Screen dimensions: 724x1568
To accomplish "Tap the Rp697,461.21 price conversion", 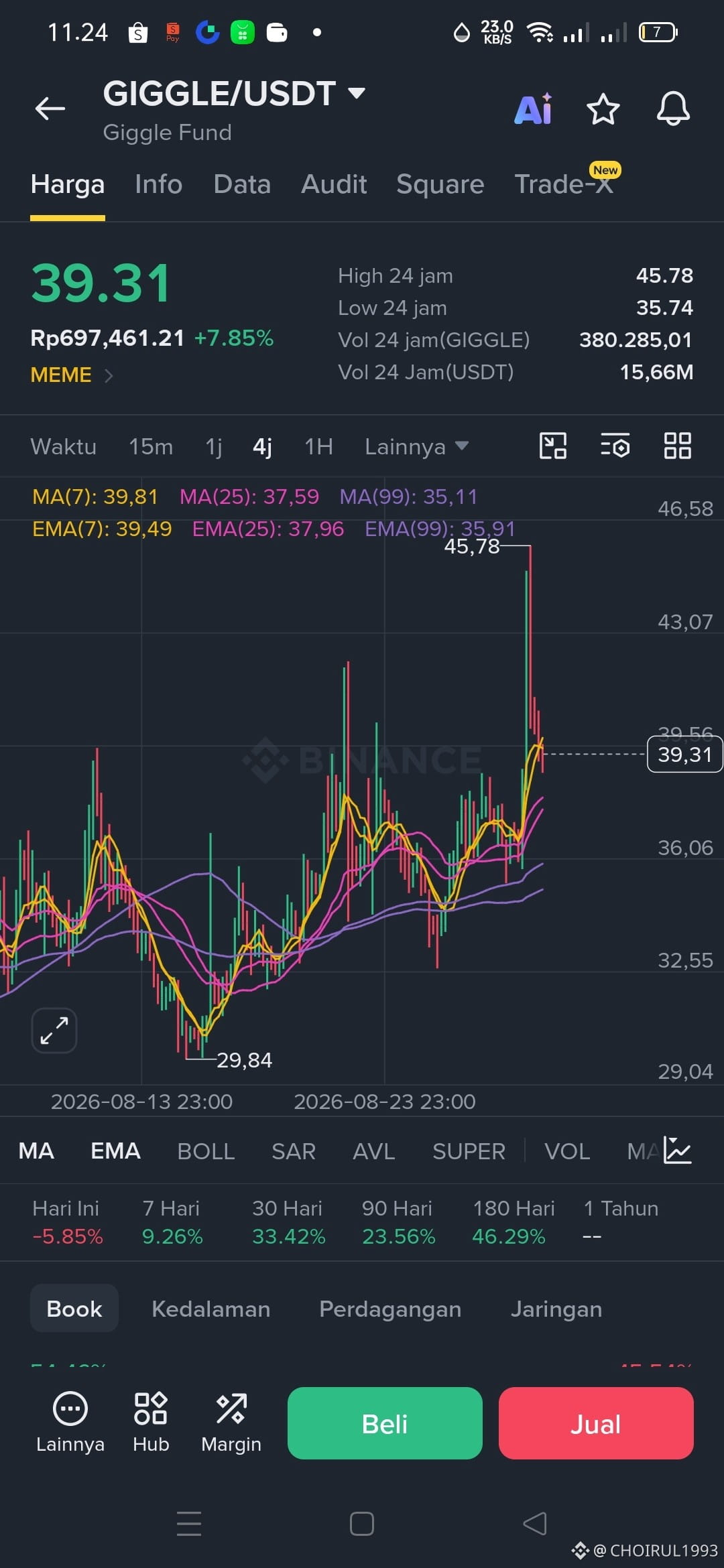I will 107,338.
